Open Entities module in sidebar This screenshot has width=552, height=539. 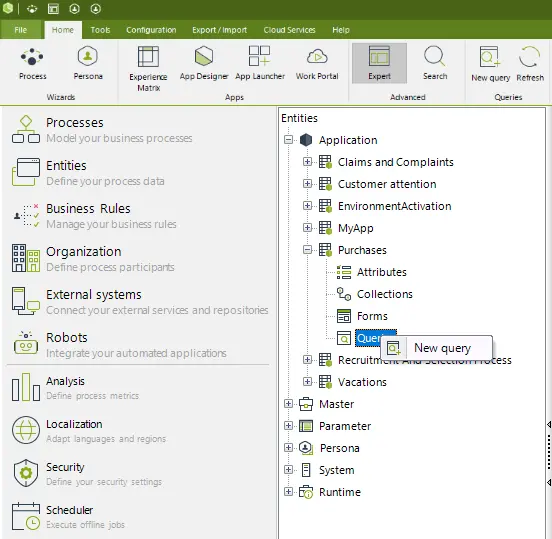point(88,173)
